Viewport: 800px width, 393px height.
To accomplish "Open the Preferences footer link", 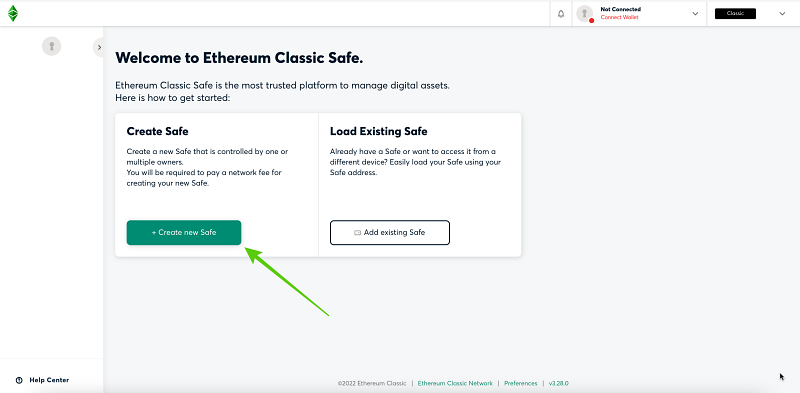I will 520,383.
